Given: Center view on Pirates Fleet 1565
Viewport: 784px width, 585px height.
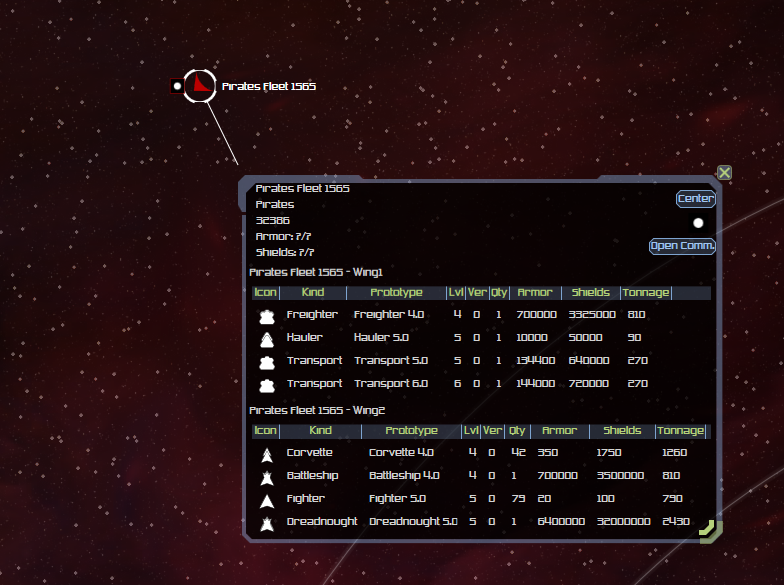Looking at the screenshot, I should point(696,198).
